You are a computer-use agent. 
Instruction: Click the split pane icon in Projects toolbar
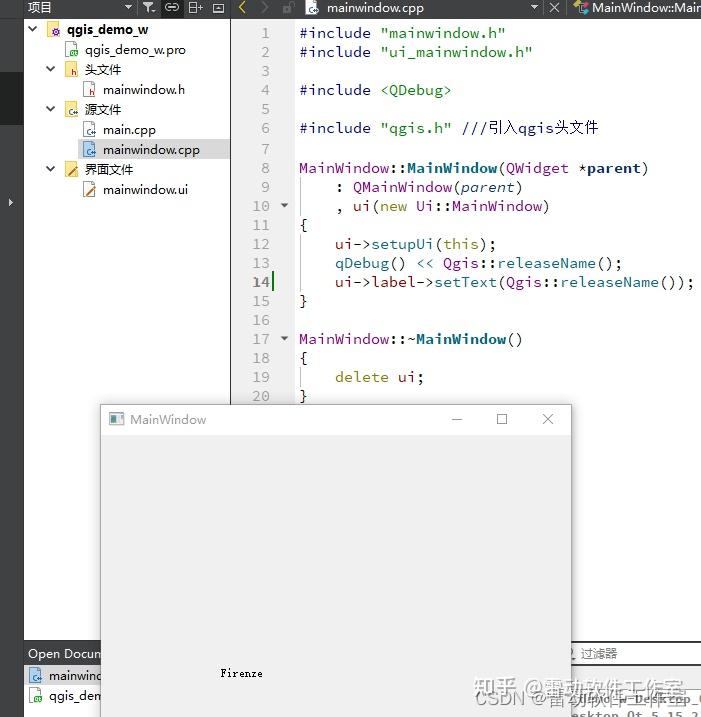pos(196,7)
